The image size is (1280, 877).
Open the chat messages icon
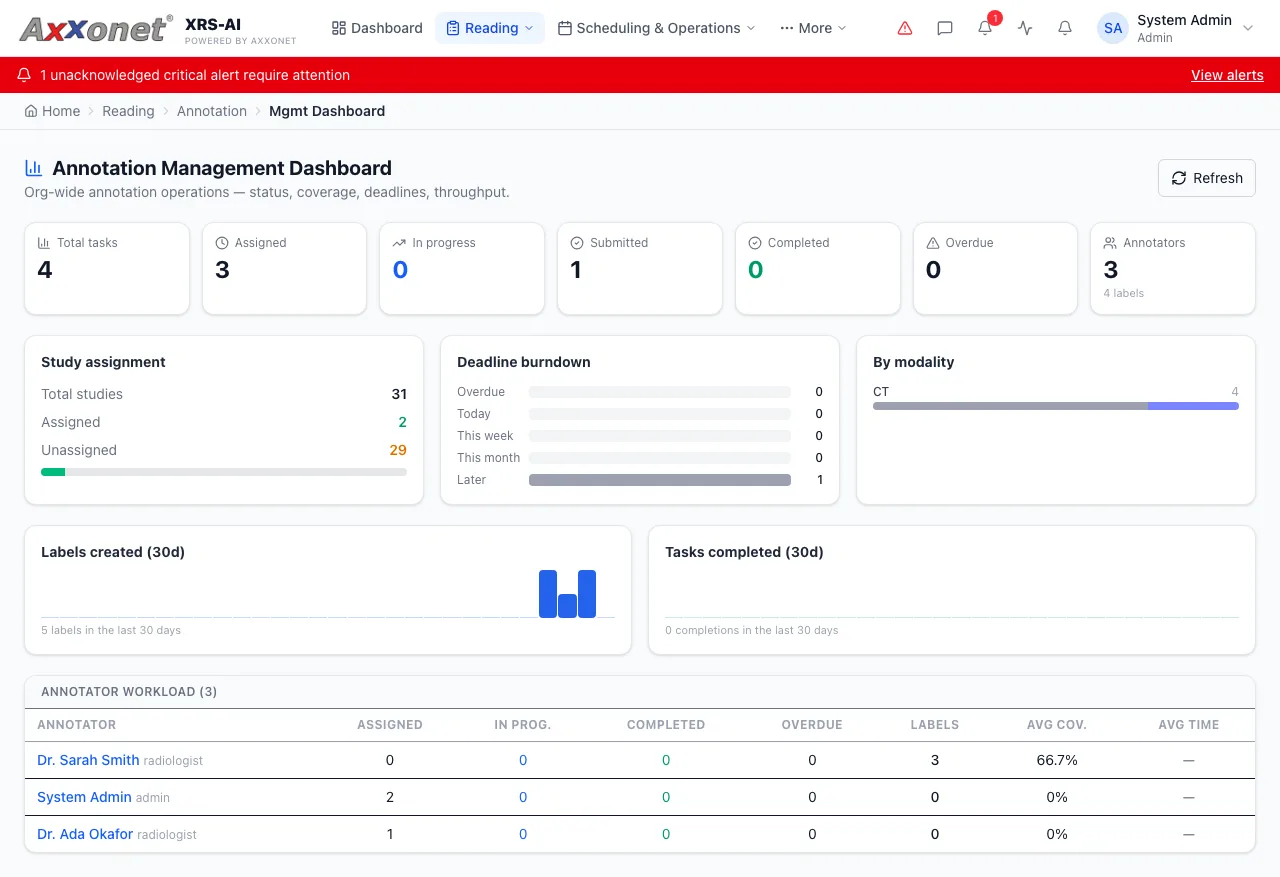[x=945, y=28]
